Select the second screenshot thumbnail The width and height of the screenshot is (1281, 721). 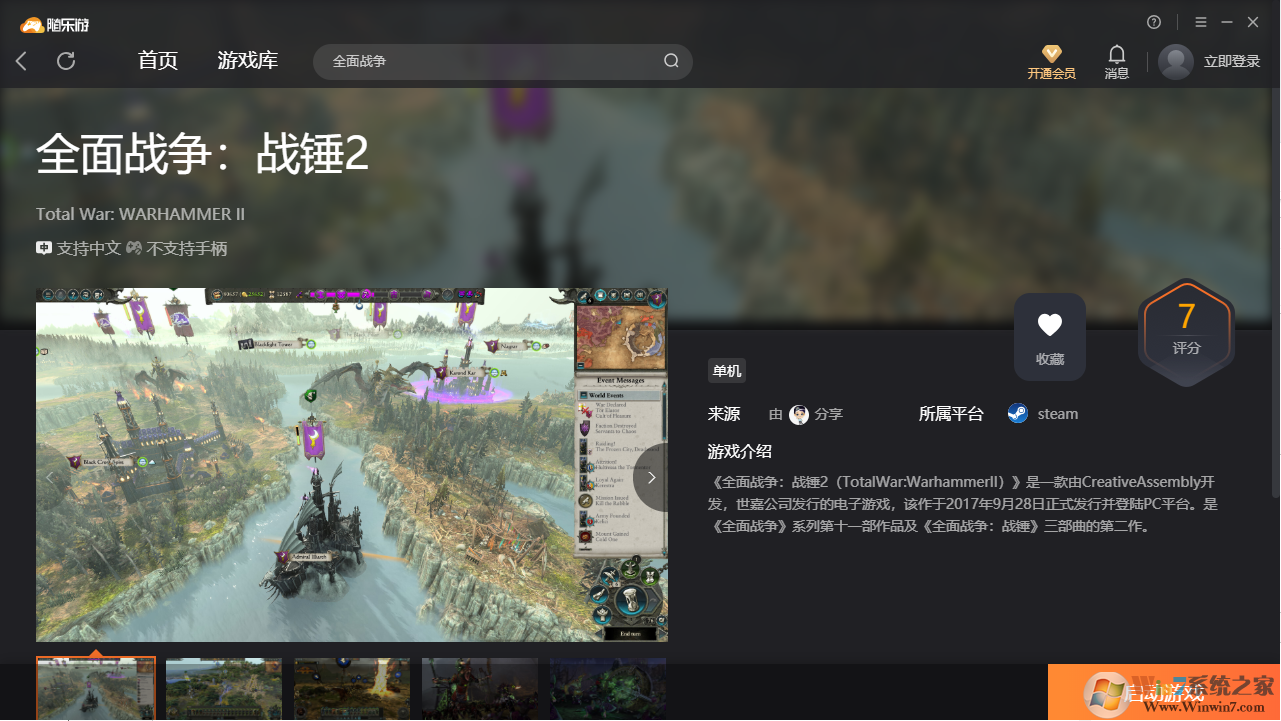tap(223, 688)
